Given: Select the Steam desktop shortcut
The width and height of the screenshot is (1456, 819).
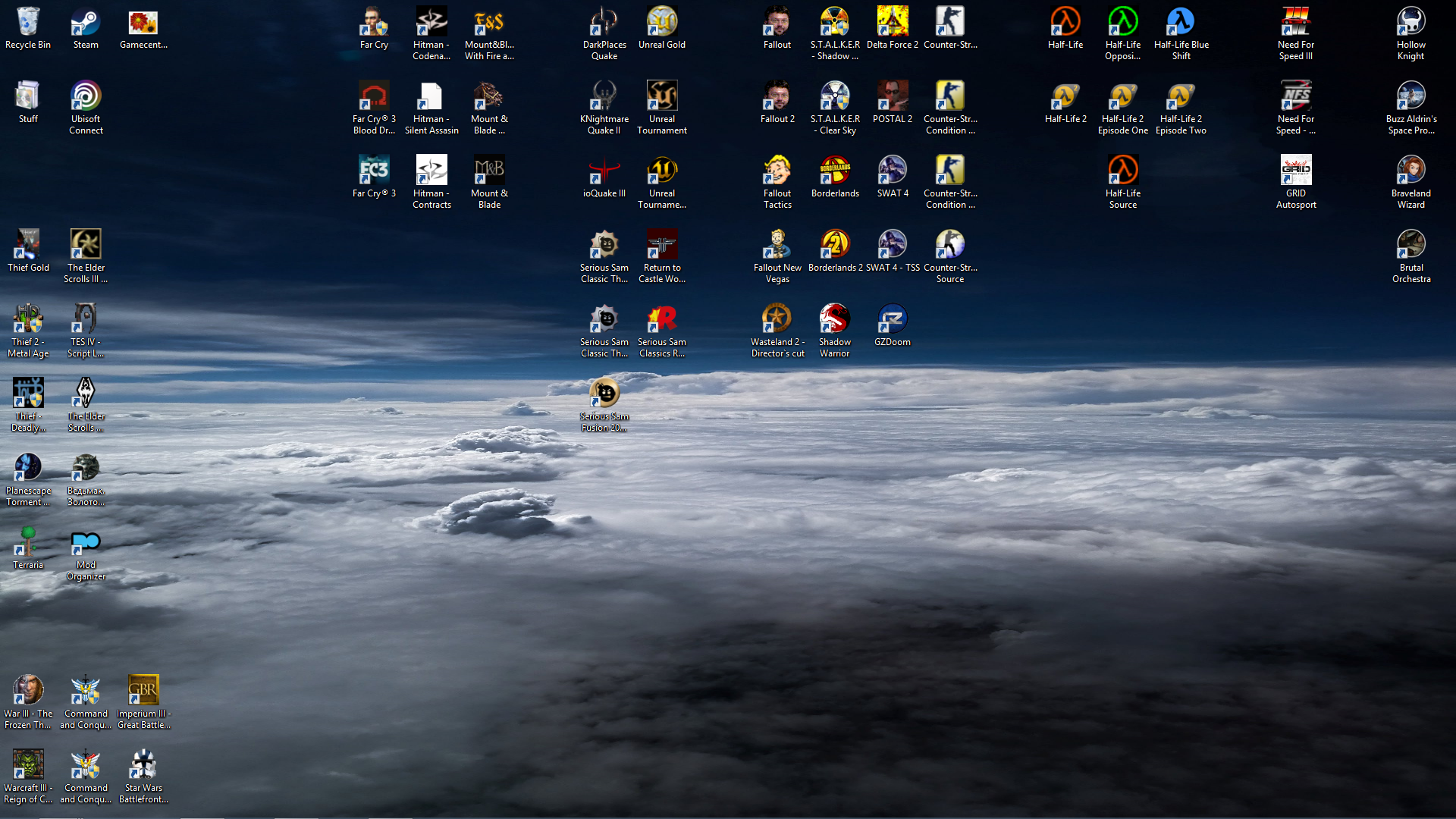Looking at the screenshot, I should pos(86,23).
